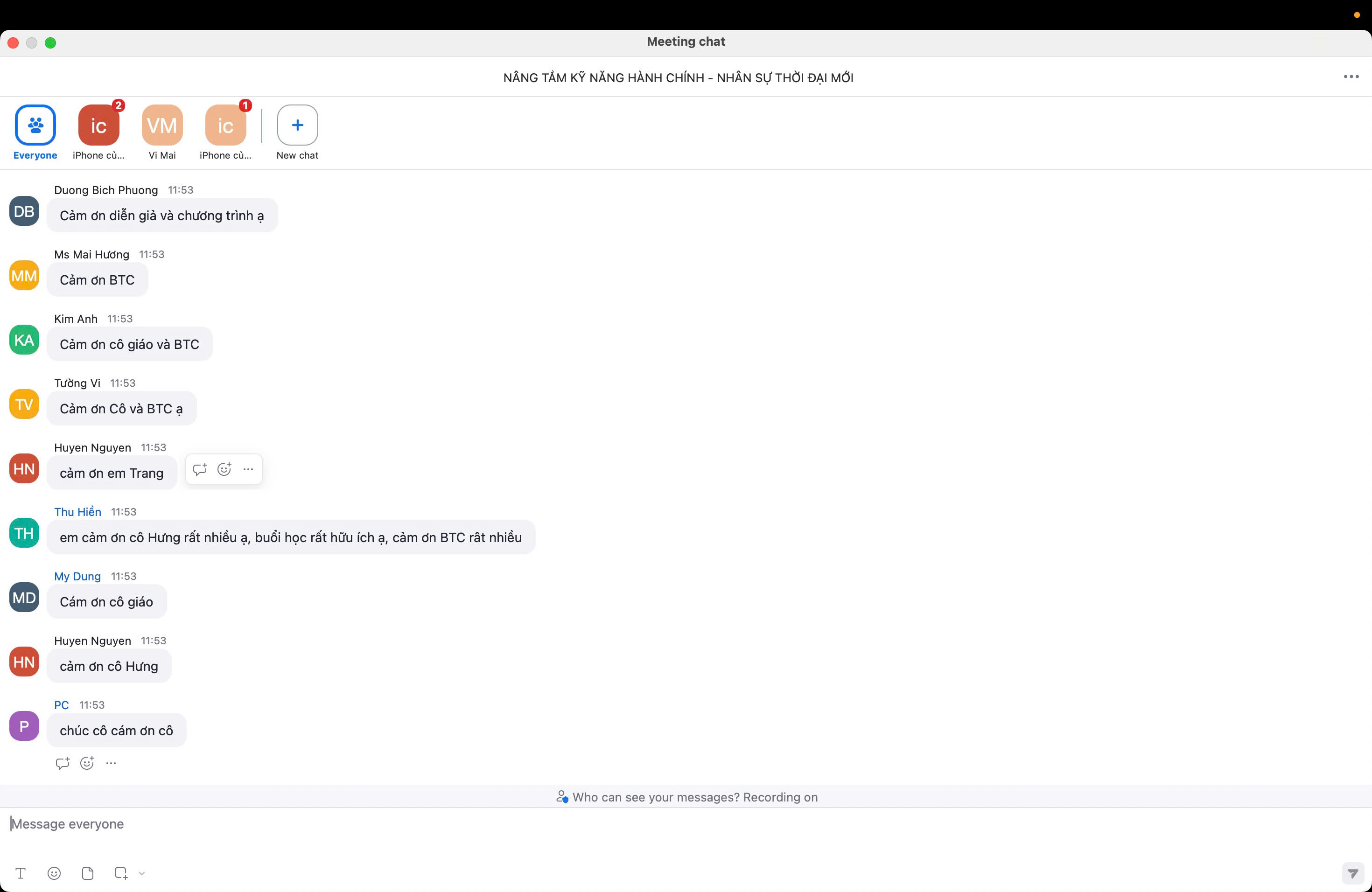Open more options on Huyen Nguyen's message
1372x892 pixels.
click(x=248, y=470)
